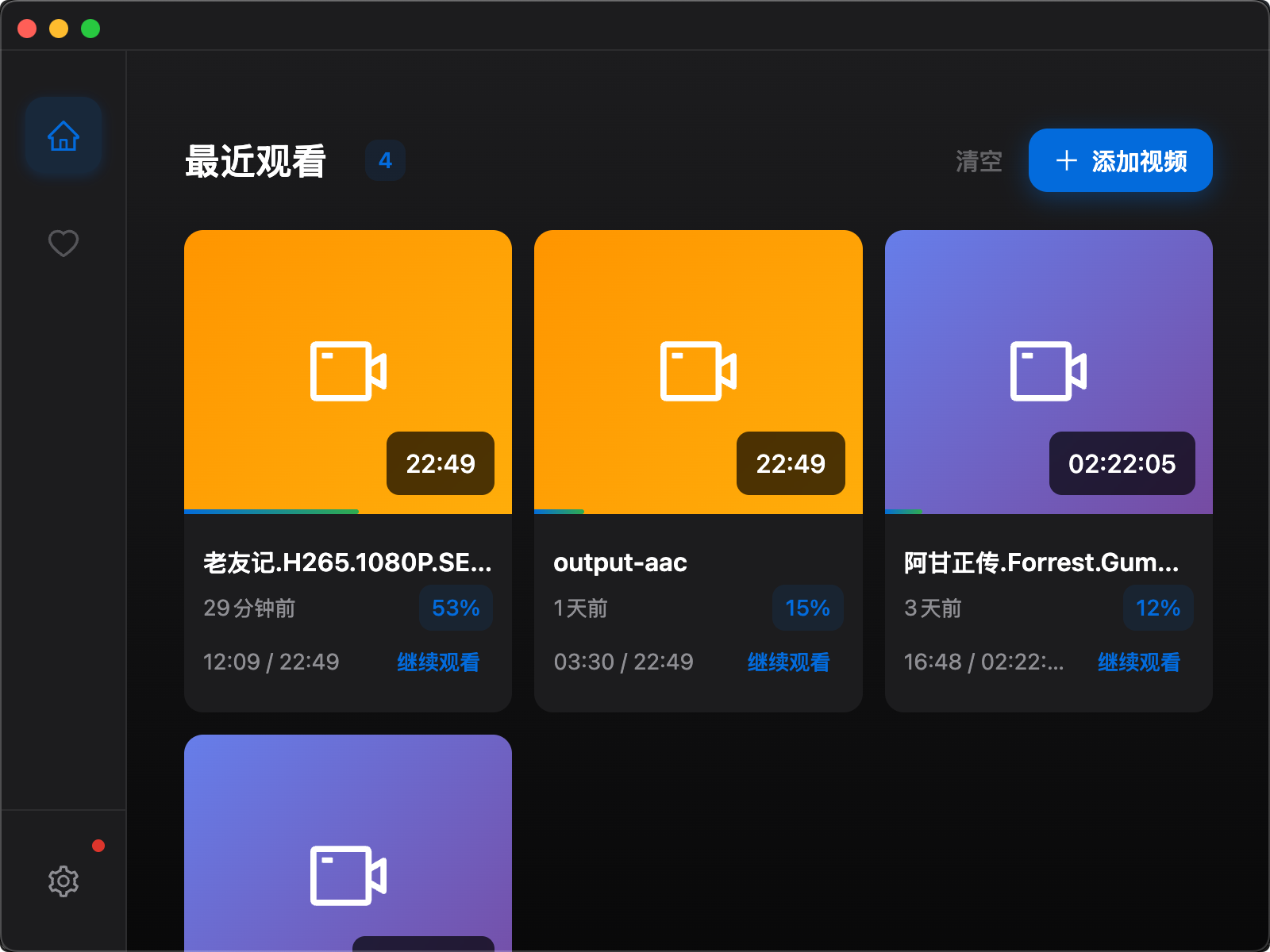Select the 53% progress badge
The height and width of the screenshot is (952, 1270).
pyautogui.click(x=456, y=608)
